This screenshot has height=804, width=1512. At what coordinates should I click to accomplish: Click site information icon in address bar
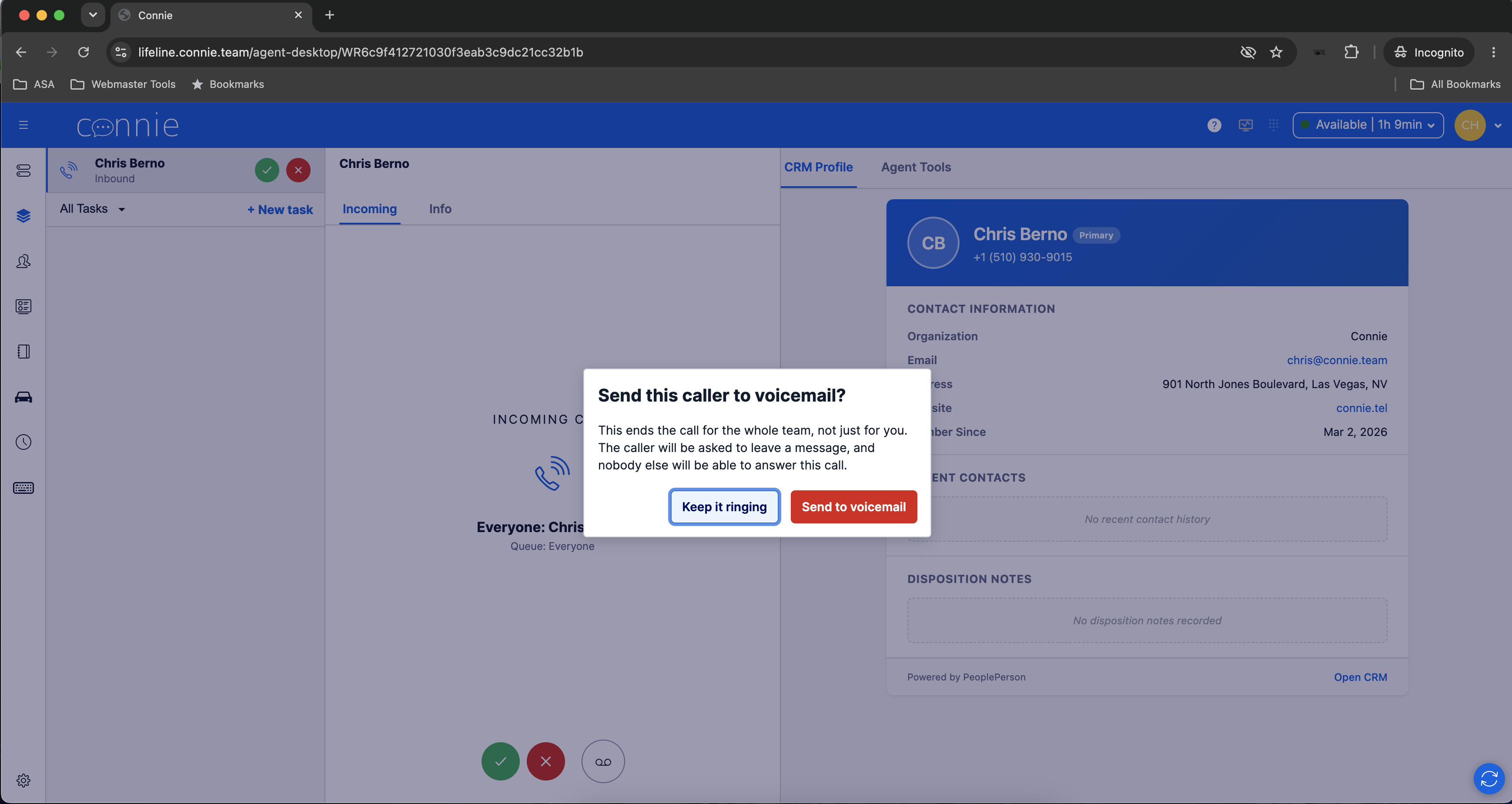[121, 52]
